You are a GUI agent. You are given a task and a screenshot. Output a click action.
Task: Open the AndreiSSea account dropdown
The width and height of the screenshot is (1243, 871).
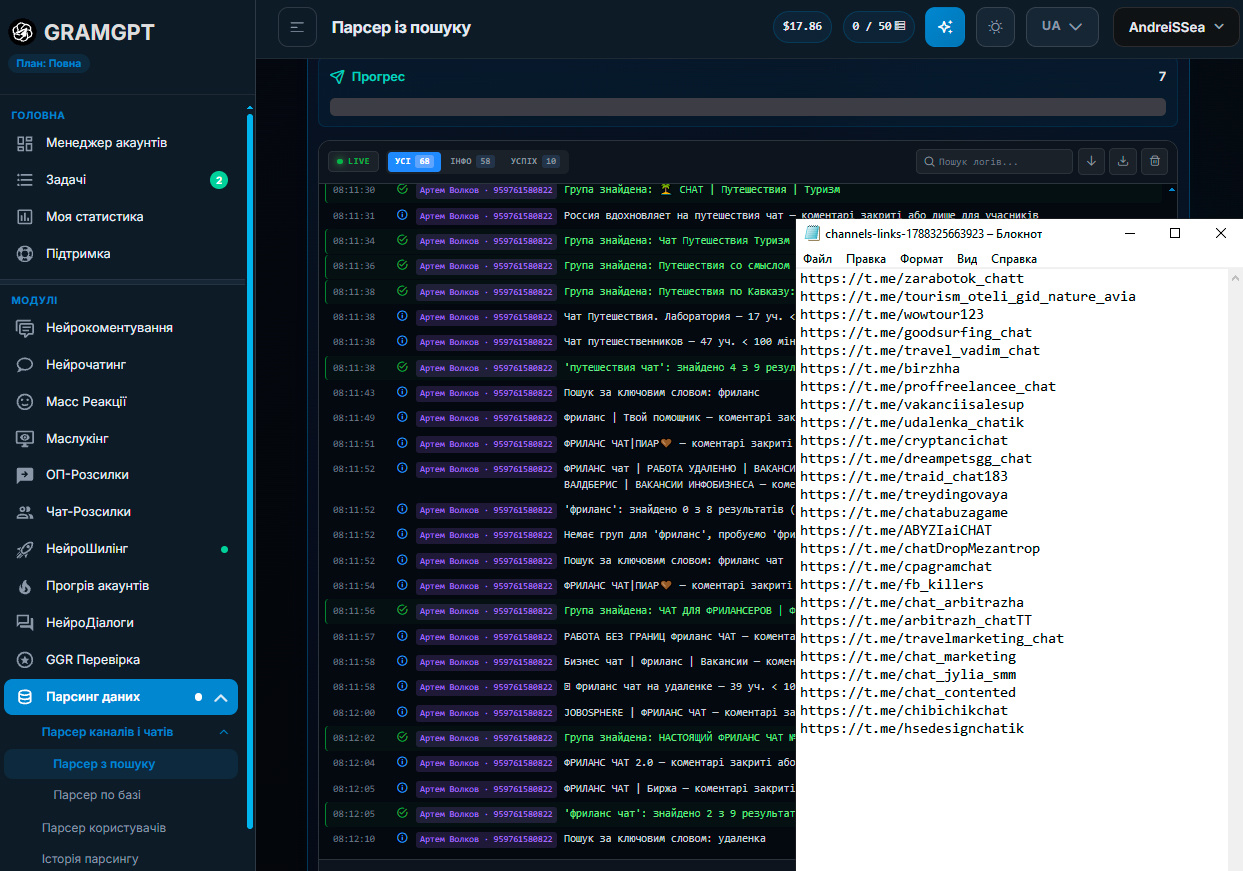coord(1176,27)
